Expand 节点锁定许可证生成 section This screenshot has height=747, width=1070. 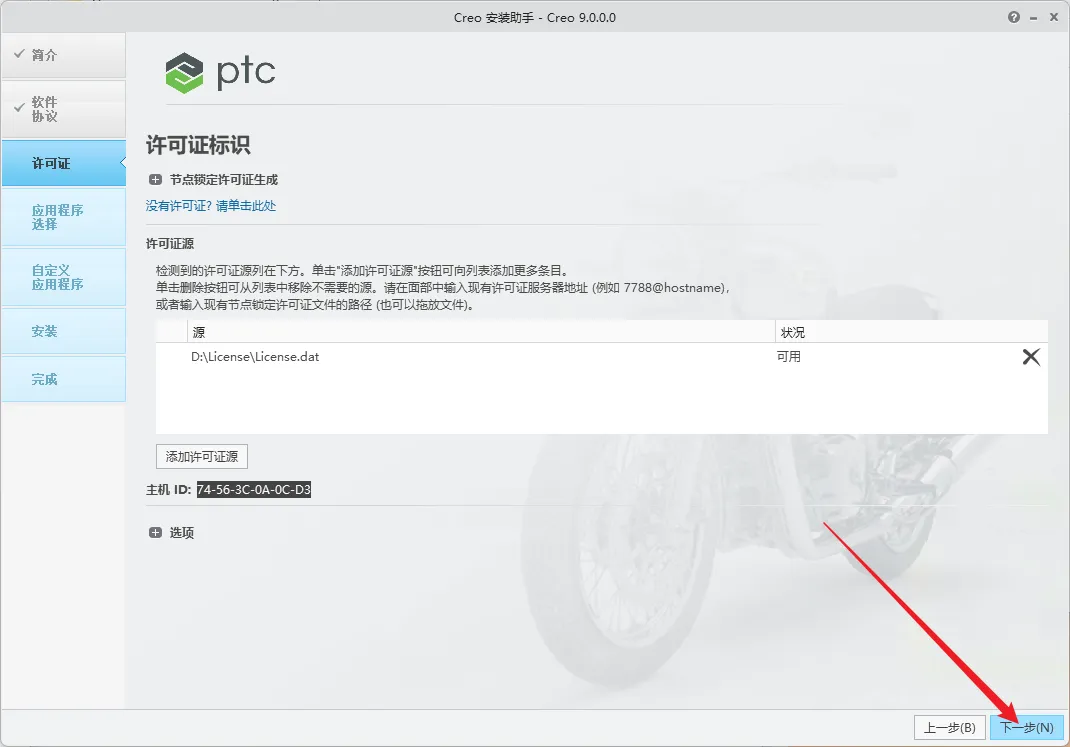pos(155,179)
